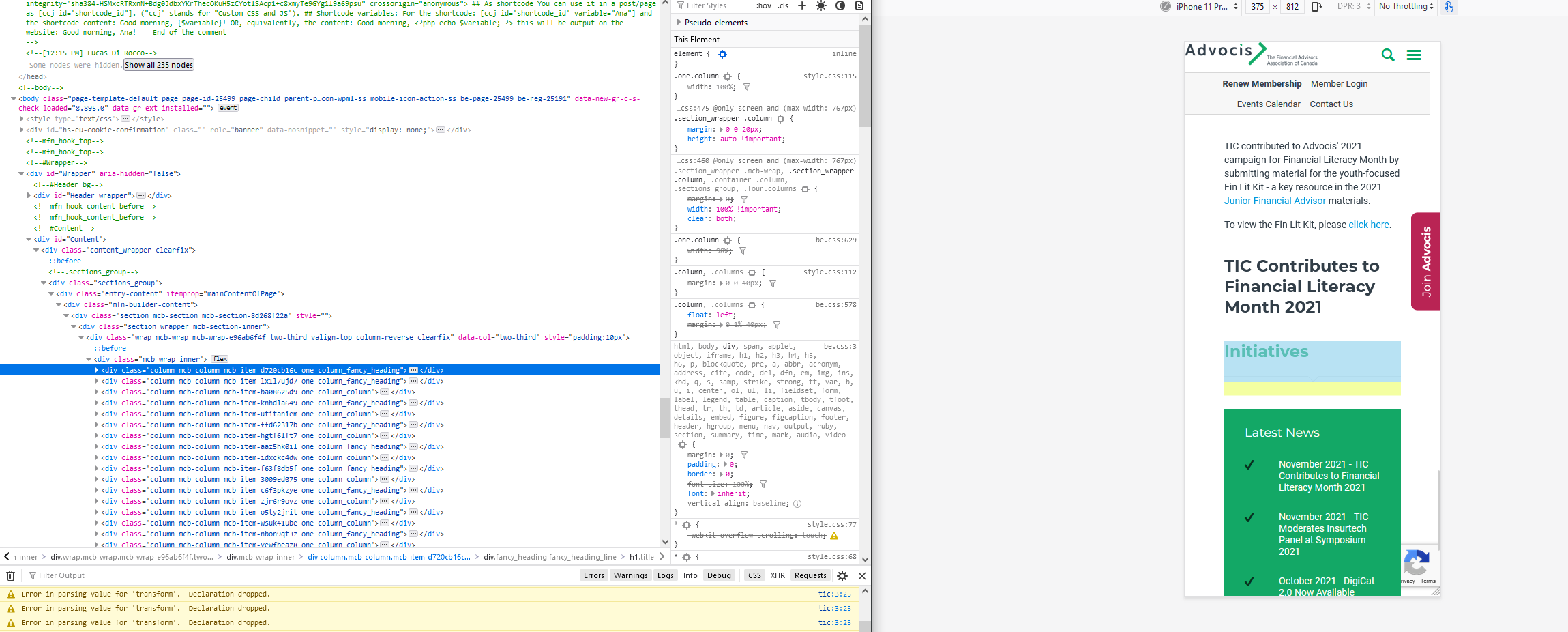Click Show all 235 nodes button
The width and height of the screenshot is (1568, 632).
pos(159,65)
